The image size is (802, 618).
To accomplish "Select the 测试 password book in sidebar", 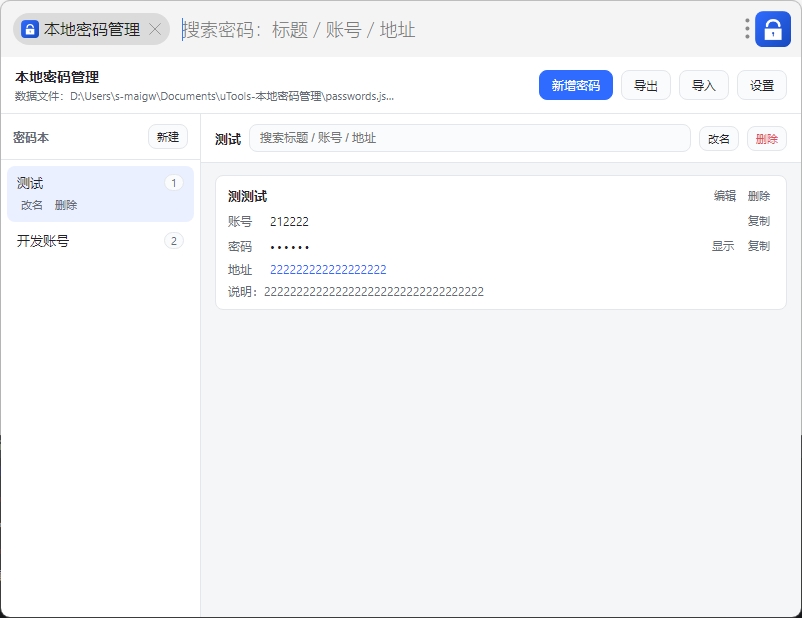I will (x=100, y=194).
